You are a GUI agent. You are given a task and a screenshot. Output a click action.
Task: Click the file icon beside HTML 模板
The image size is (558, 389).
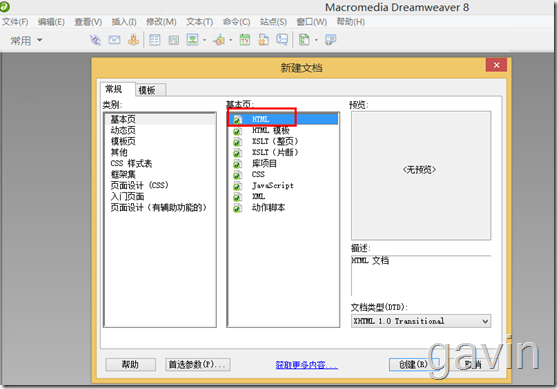[237, 131]
